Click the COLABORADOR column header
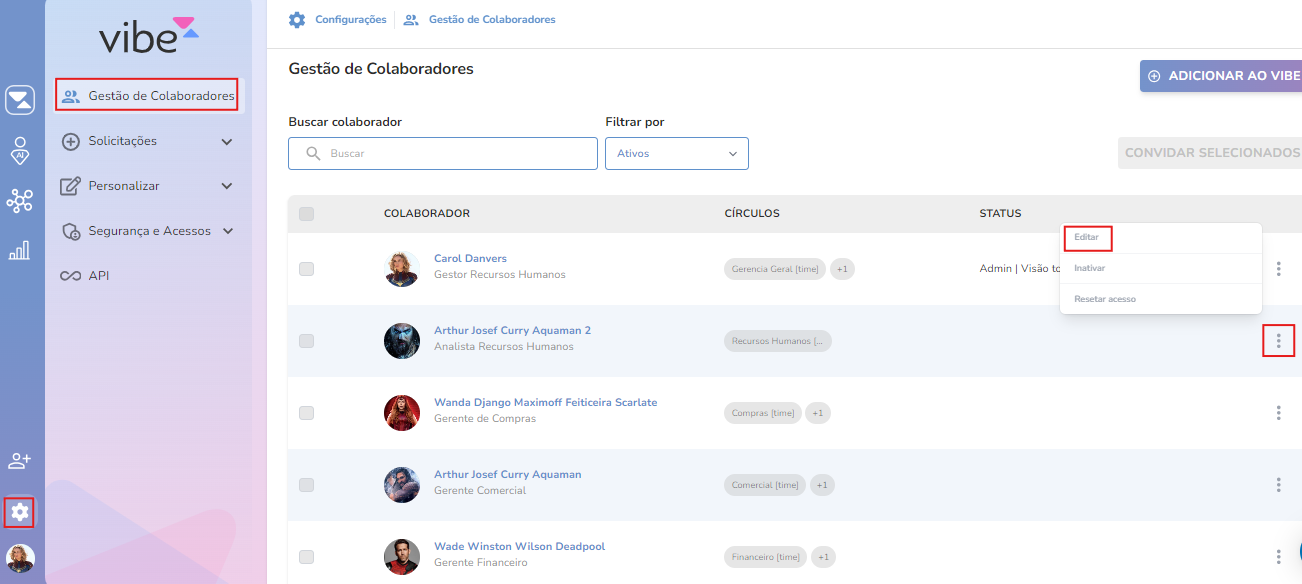The height and width of the screenshot is (584, 1302). (427, 214)
